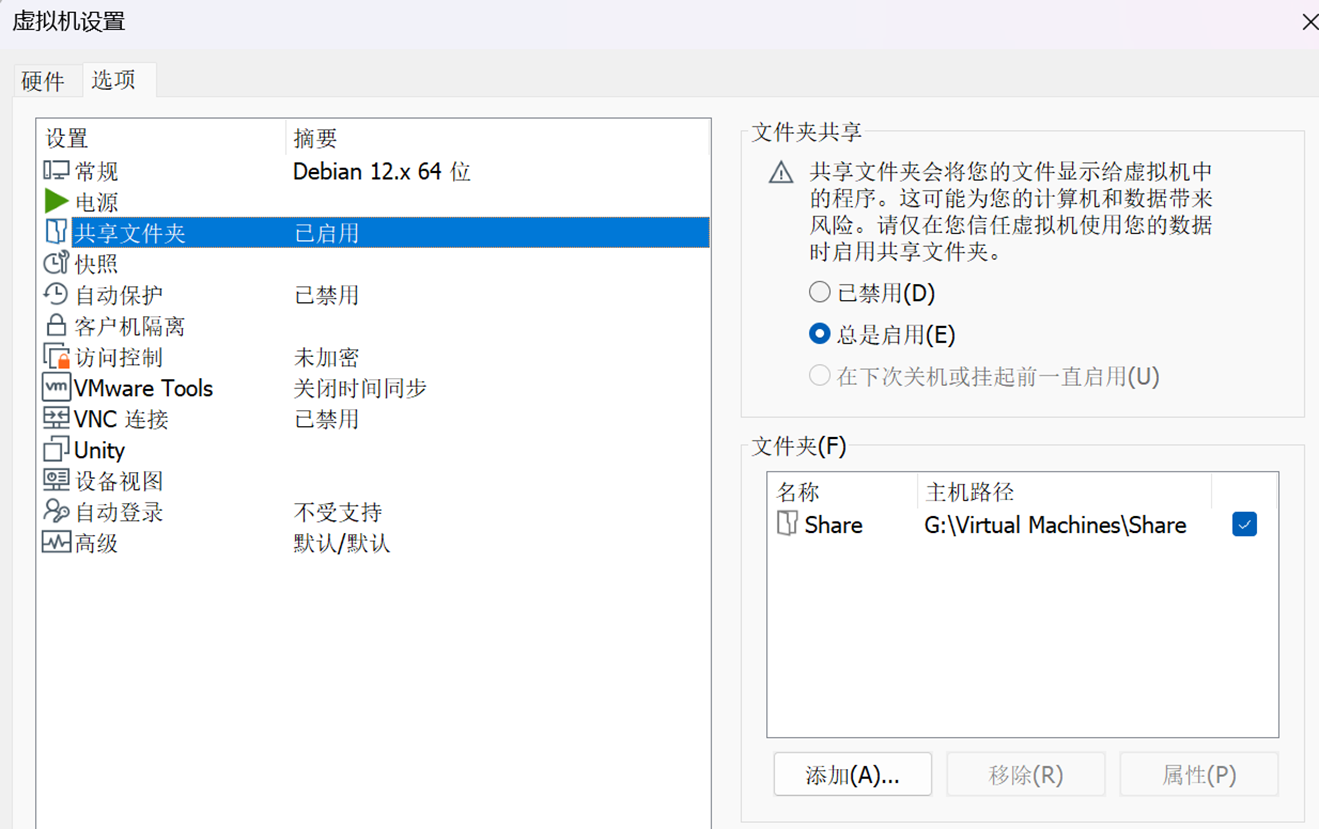The height and width of the screenshot is (829, 1319).
Task: Click the warning triangle icon in folder sharing
Action: [781, 174]
